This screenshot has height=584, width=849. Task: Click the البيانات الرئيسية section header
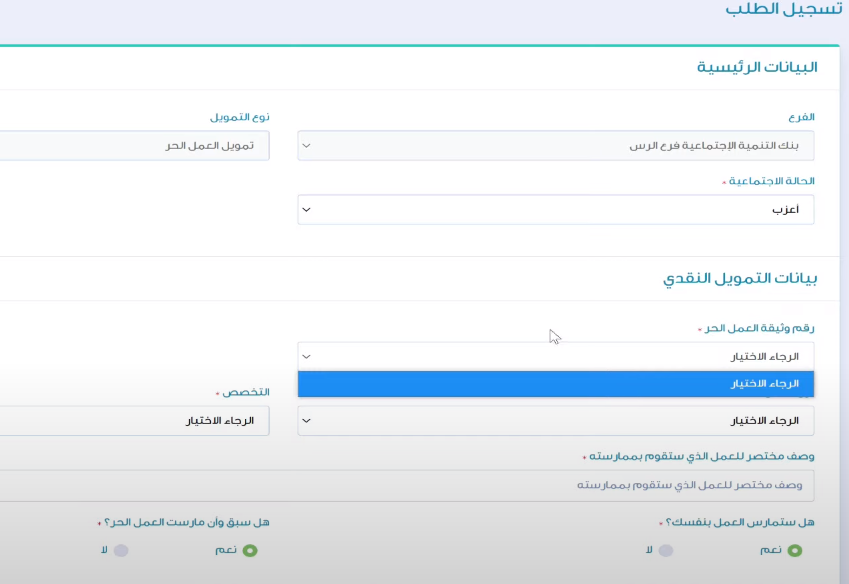(x=757, y=67)
